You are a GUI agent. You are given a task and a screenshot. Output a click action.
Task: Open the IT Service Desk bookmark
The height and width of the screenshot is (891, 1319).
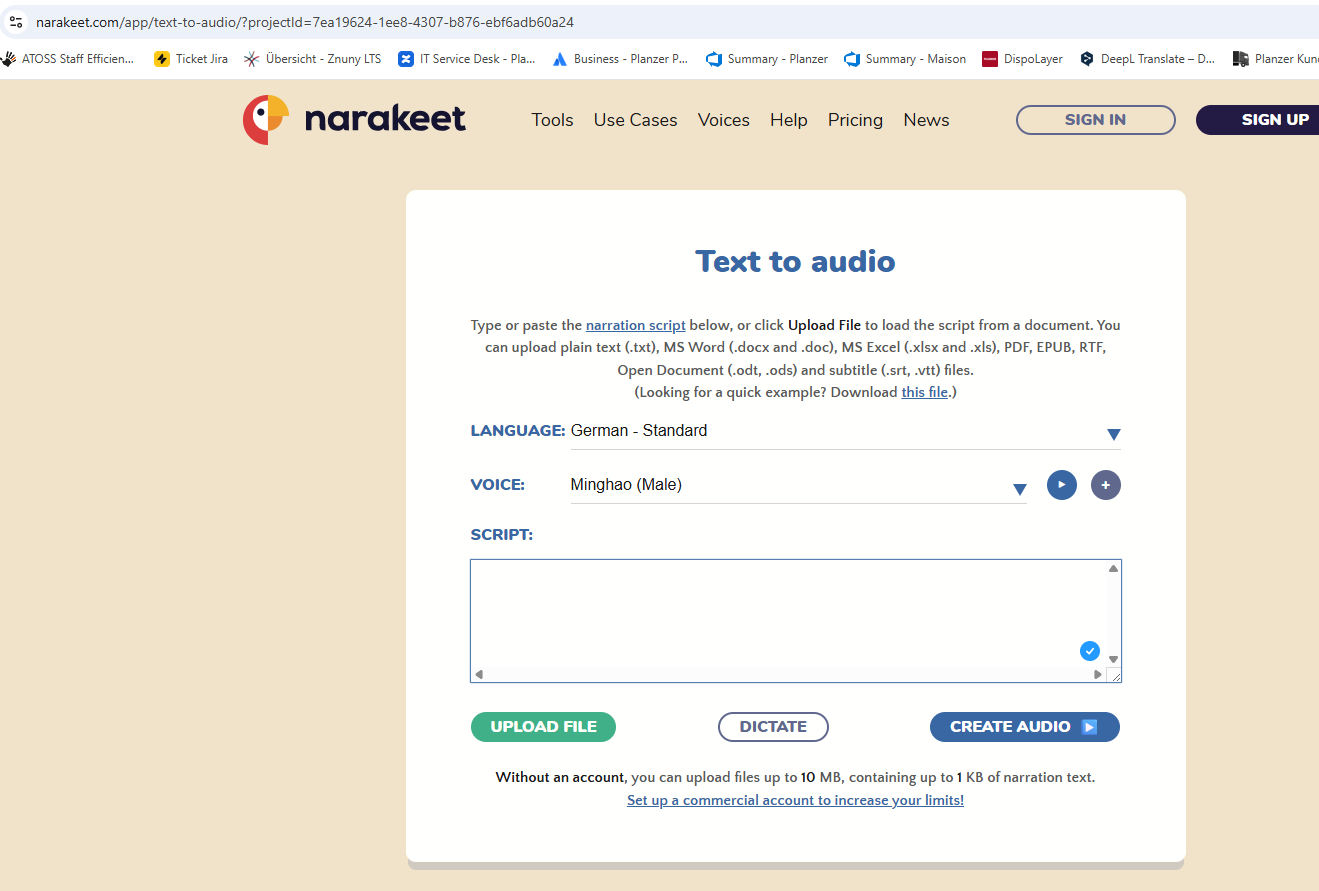(467, 59)
